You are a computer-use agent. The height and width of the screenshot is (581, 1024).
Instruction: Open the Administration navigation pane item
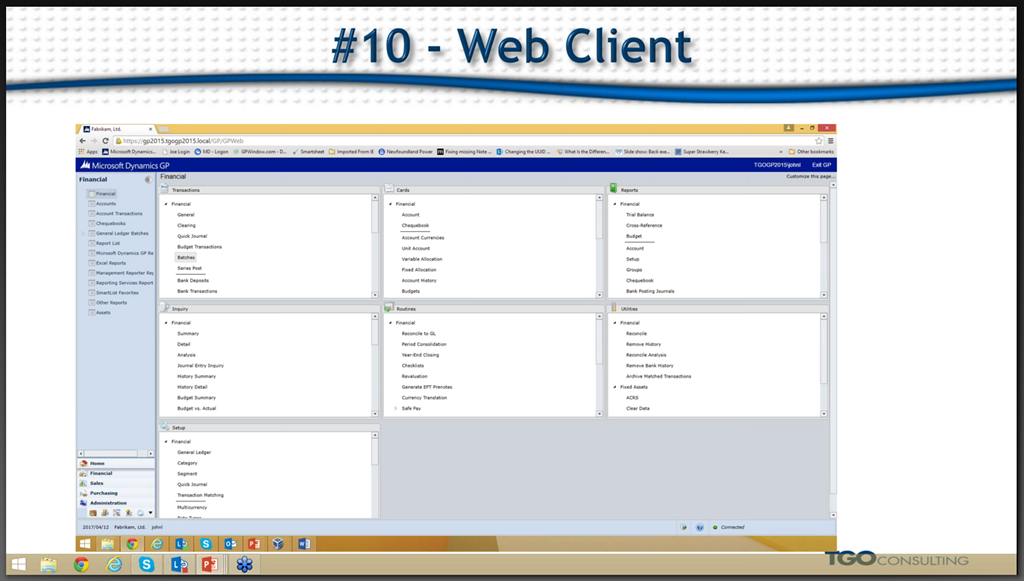coord(108,503)
